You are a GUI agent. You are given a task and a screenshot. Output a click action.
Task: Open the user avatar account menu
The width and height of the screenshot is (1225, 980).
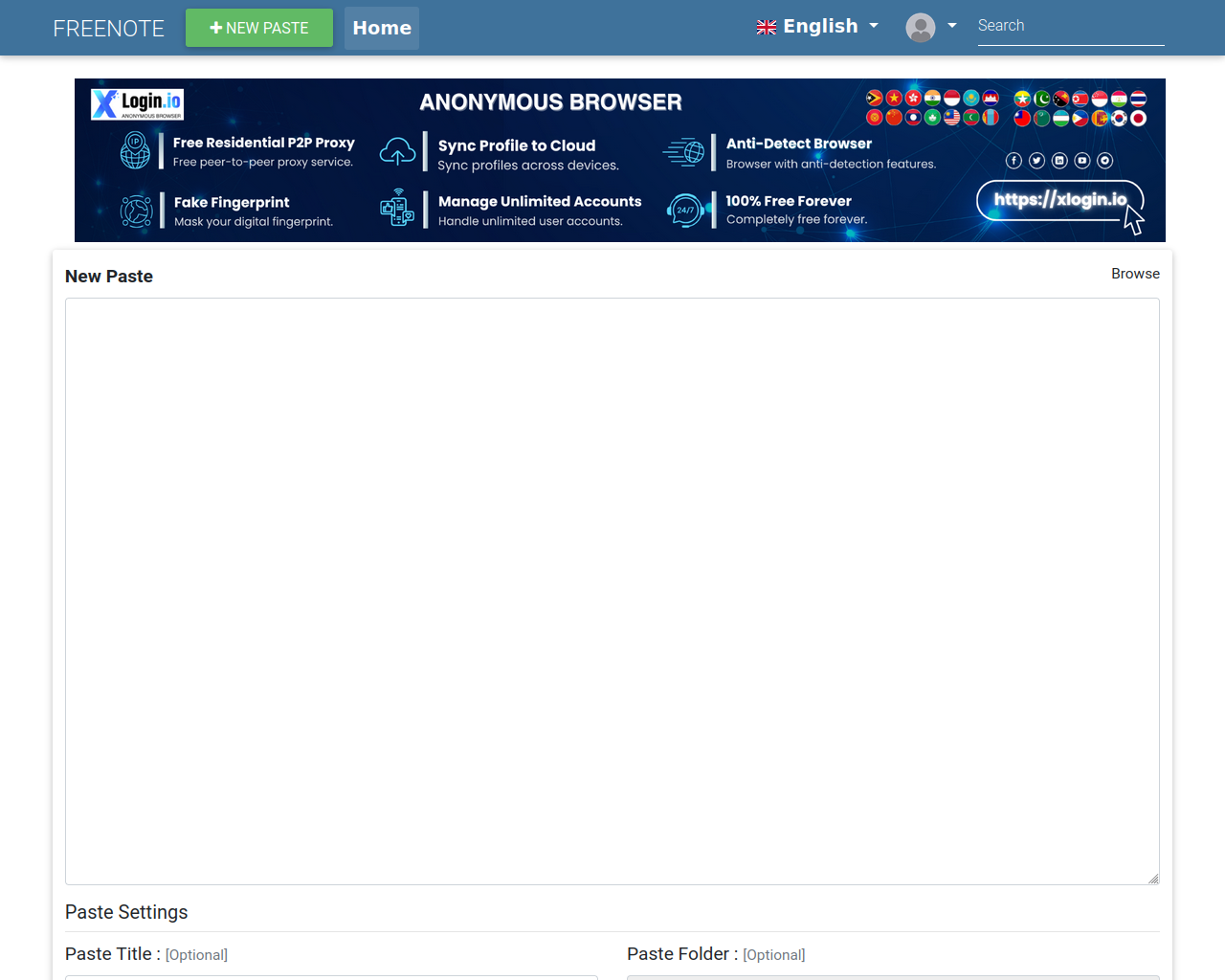click(x=921, y=27)
